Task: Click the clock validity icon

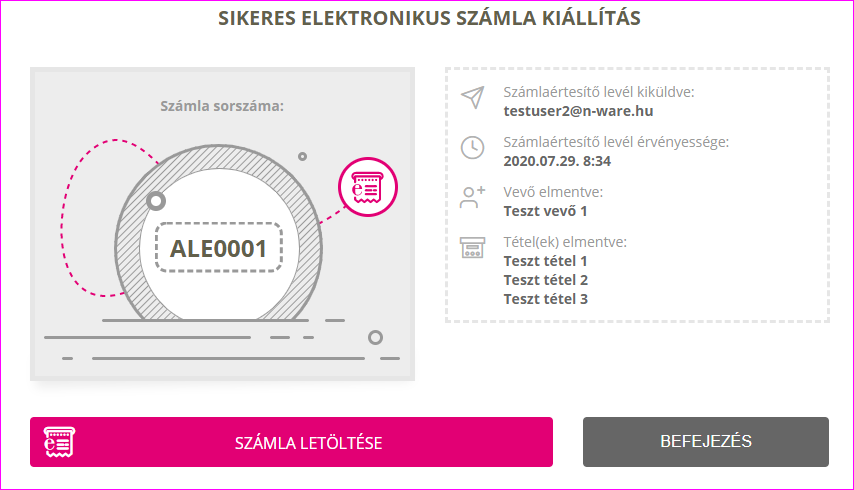Action: pyautogui.click(x=472, y=148)
